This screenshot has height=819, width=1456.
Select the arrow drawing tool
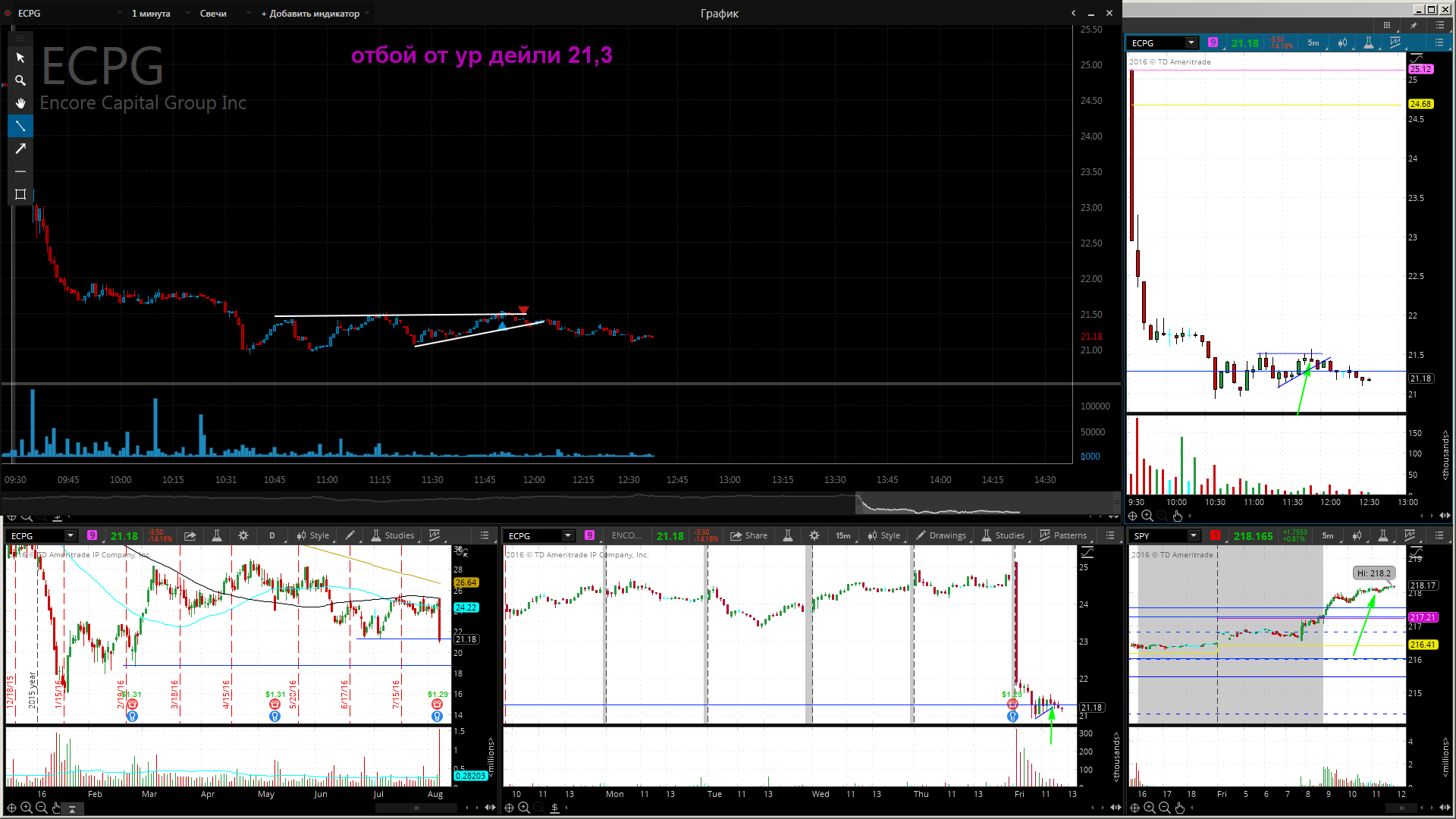click(20, 149)
